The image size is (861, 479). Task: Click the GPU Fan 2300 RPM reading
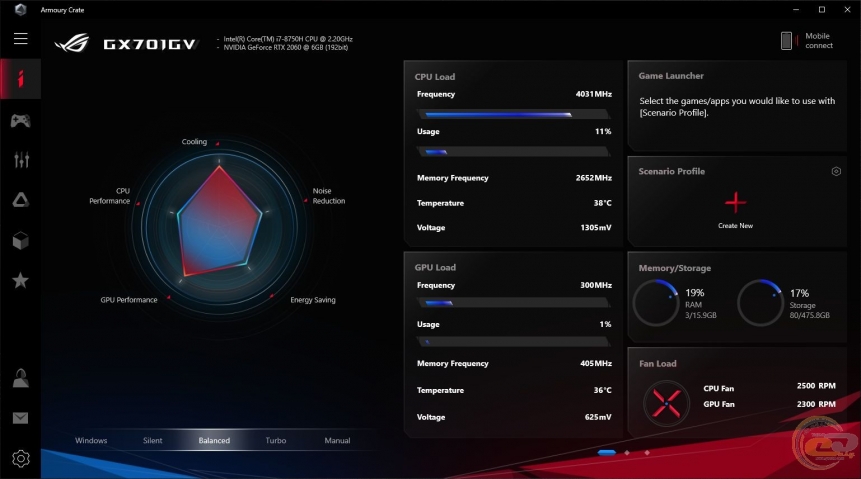816,404
